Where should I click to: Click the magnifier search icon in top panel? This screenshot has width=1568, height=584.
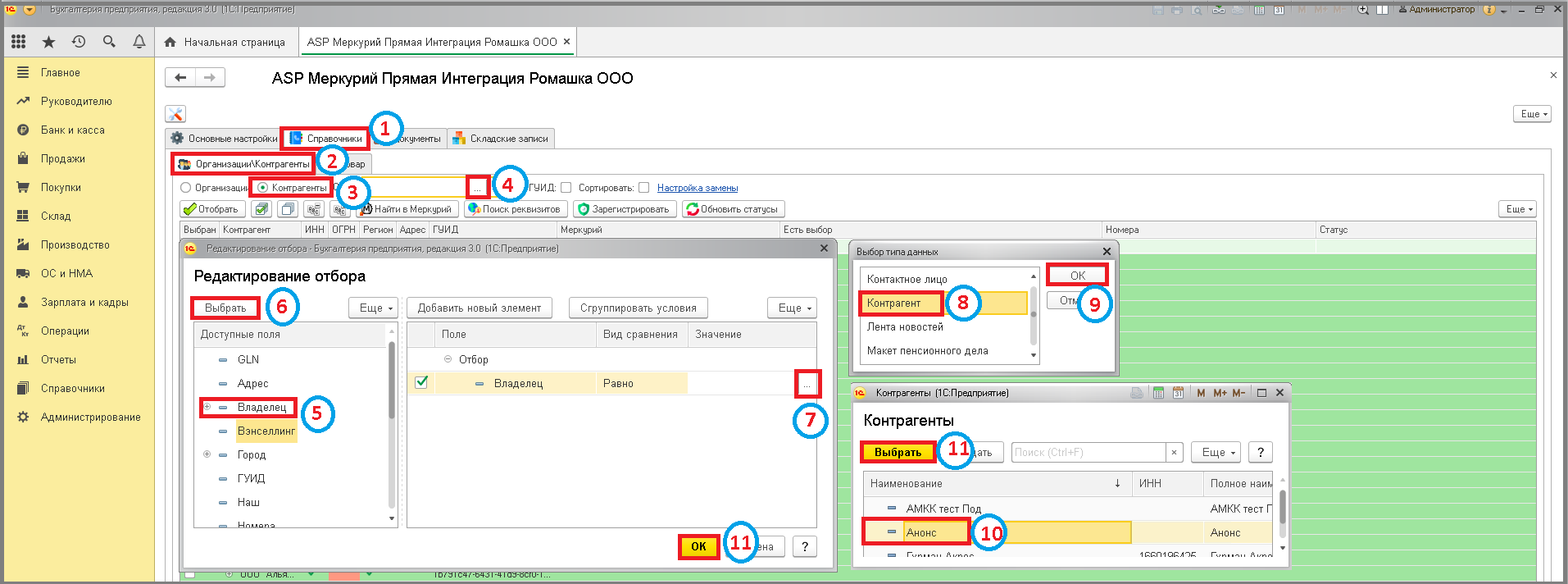click(x=109, y=42)
